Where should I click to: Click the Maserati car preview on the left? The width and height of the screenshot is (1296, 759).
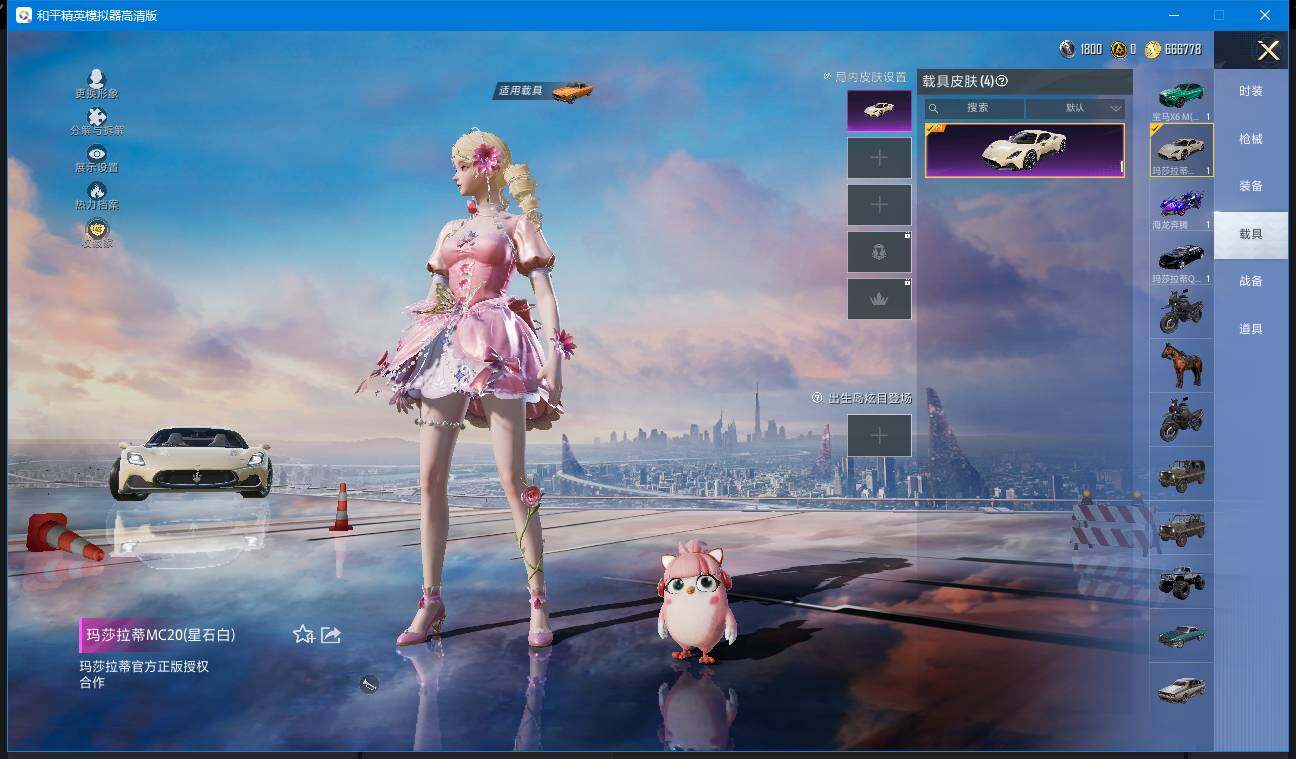[x=190, y=463]
